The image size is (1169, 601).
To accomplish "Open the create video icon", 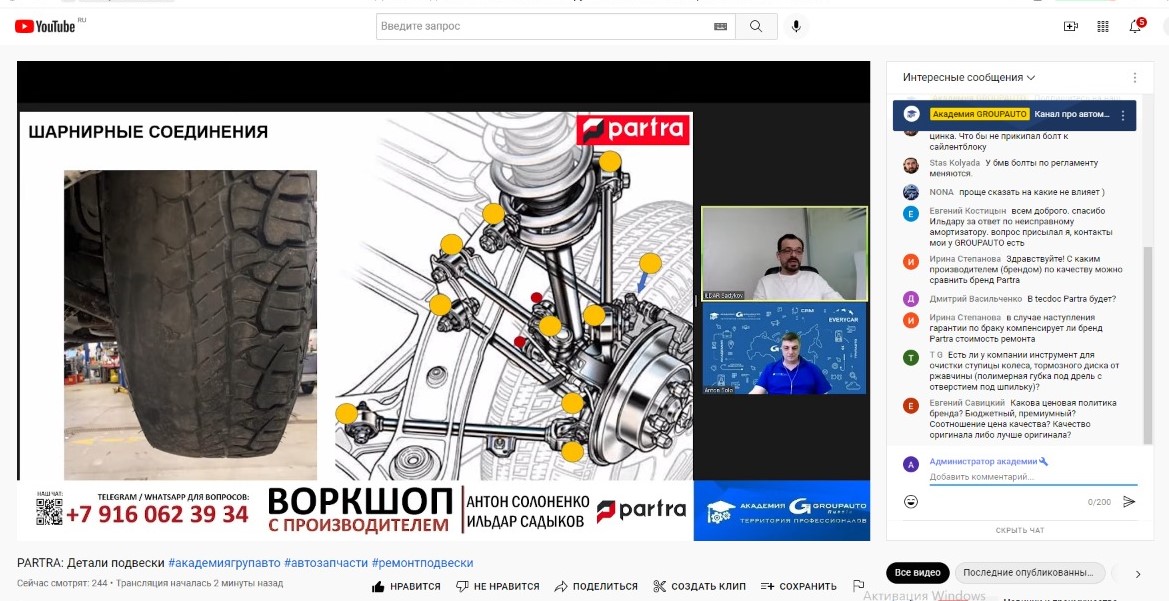I will [1071, 26].
